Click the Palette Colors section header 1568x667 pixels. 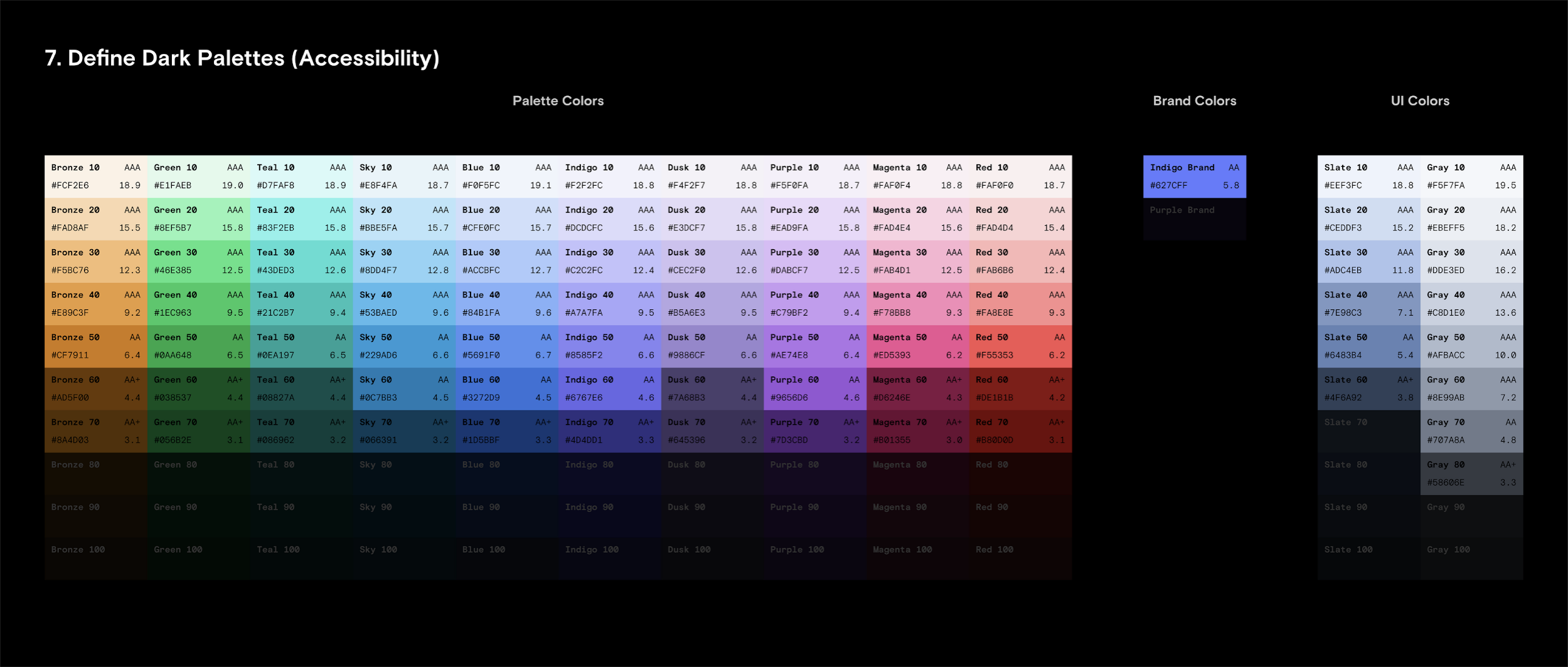(x=558, y=100)
